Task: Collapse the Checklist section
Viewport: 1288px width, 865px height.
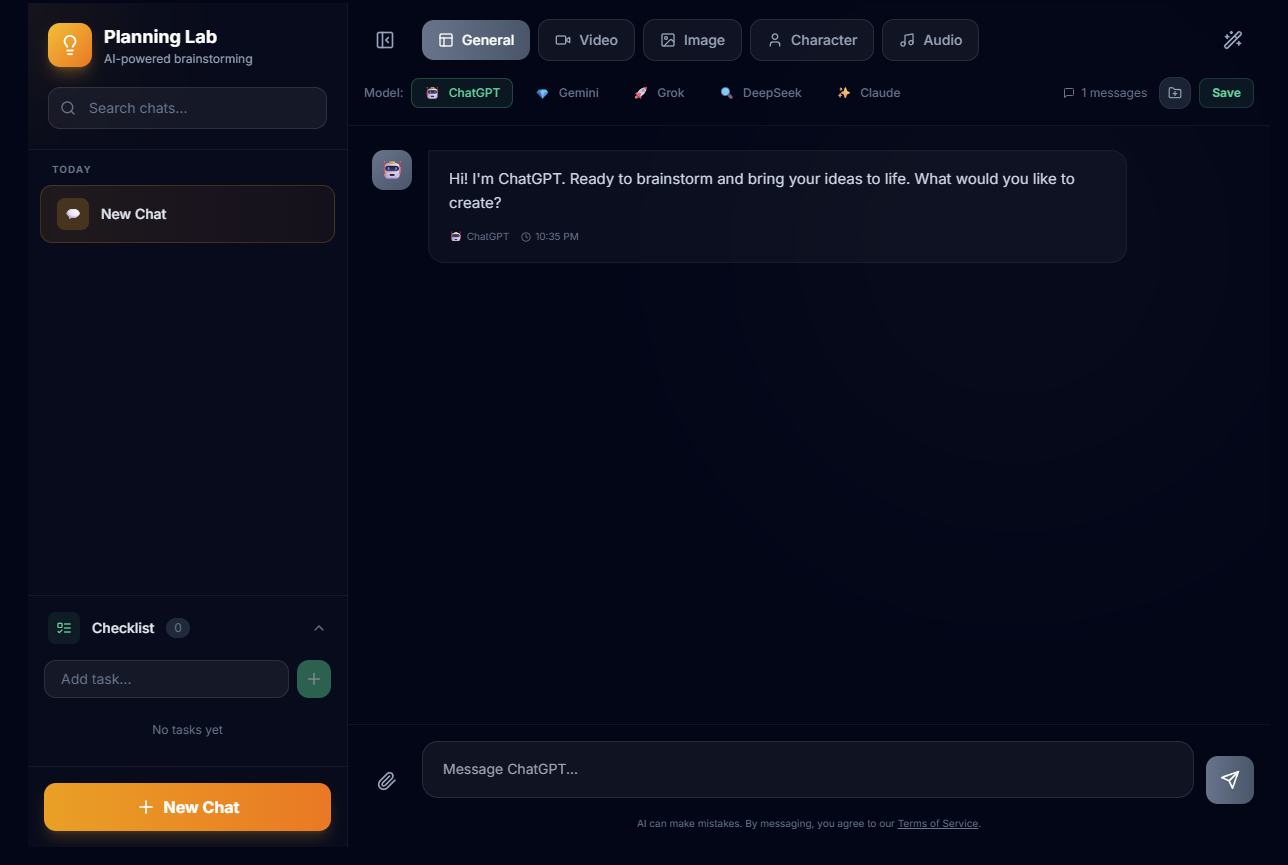Action: coord(318,628)
